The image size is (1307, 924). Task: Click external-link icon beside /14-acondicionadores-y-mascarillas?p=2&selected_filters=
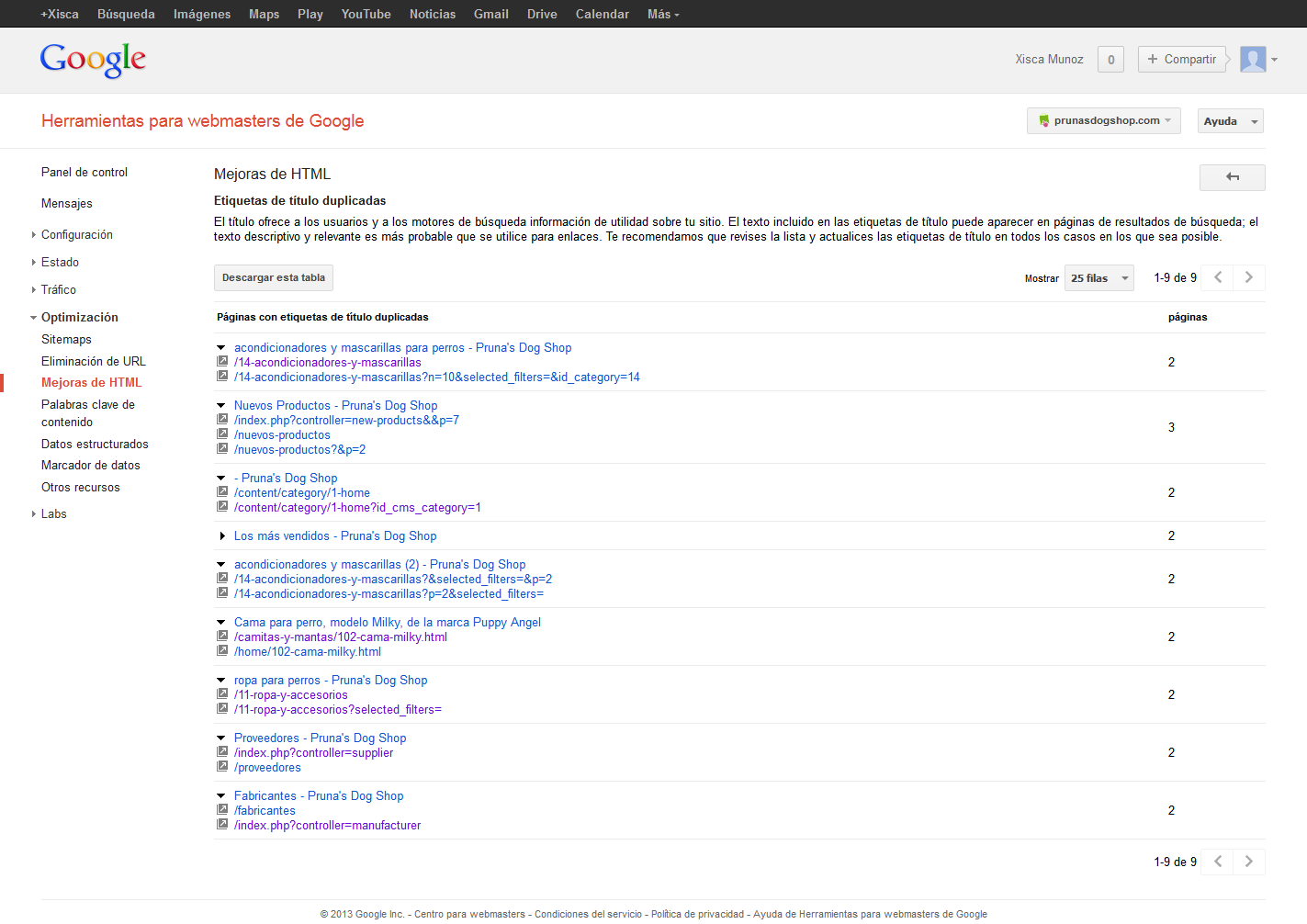[x=222, y=592]
